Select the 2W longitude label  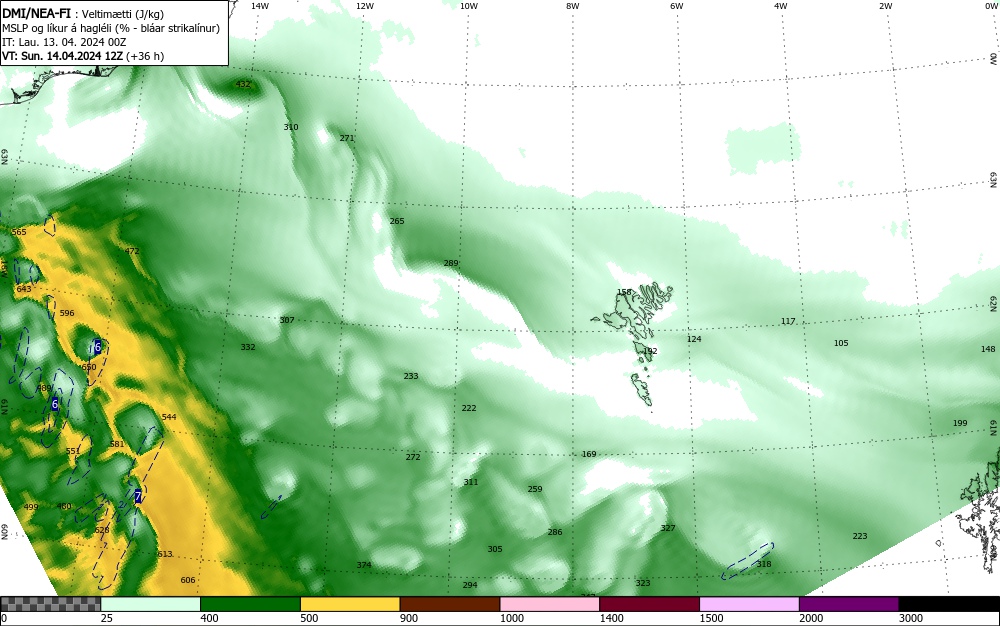pyautogui.click(x=885, y=6)
